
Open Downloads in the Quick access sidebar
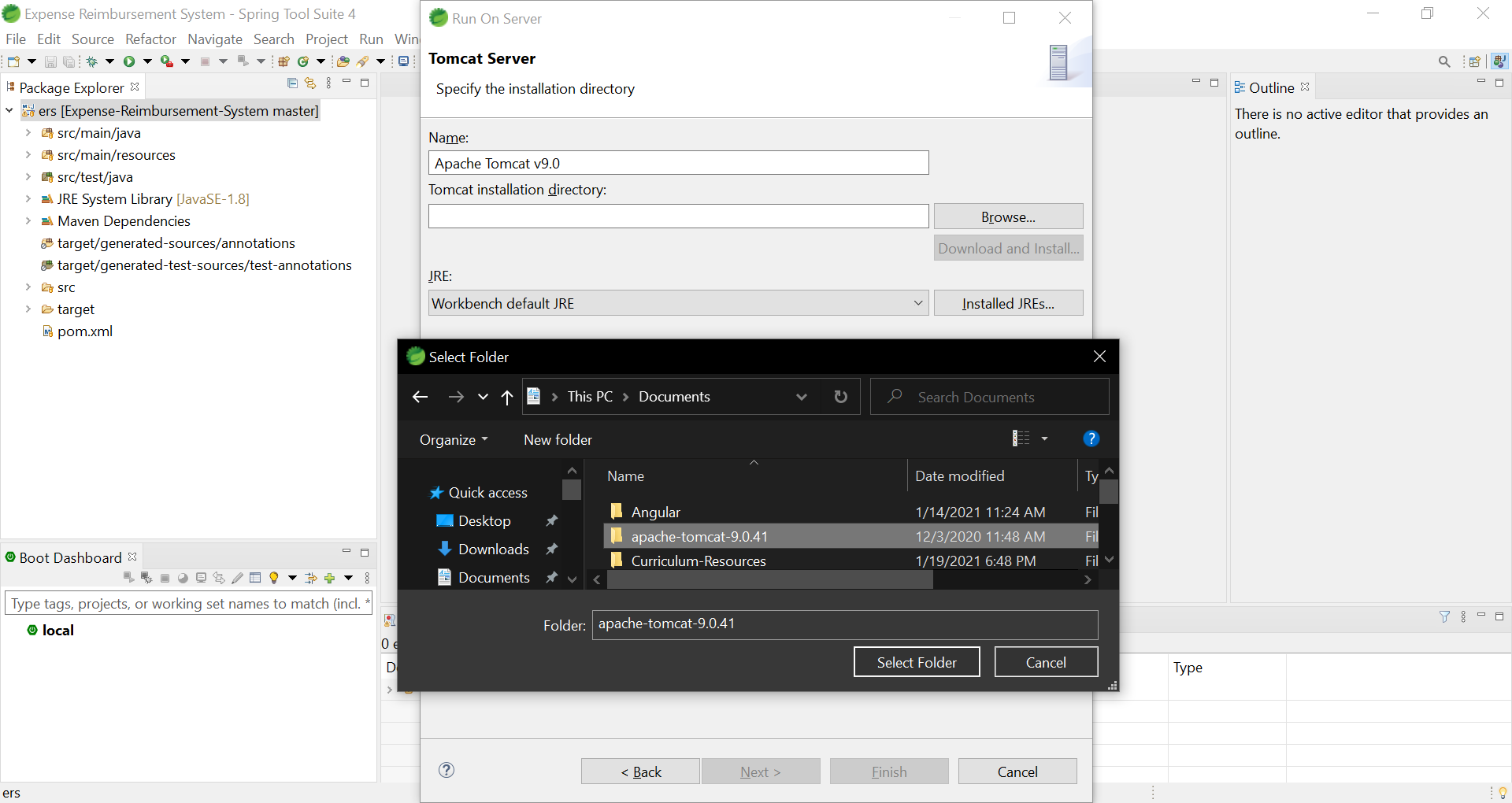point(494,549)
